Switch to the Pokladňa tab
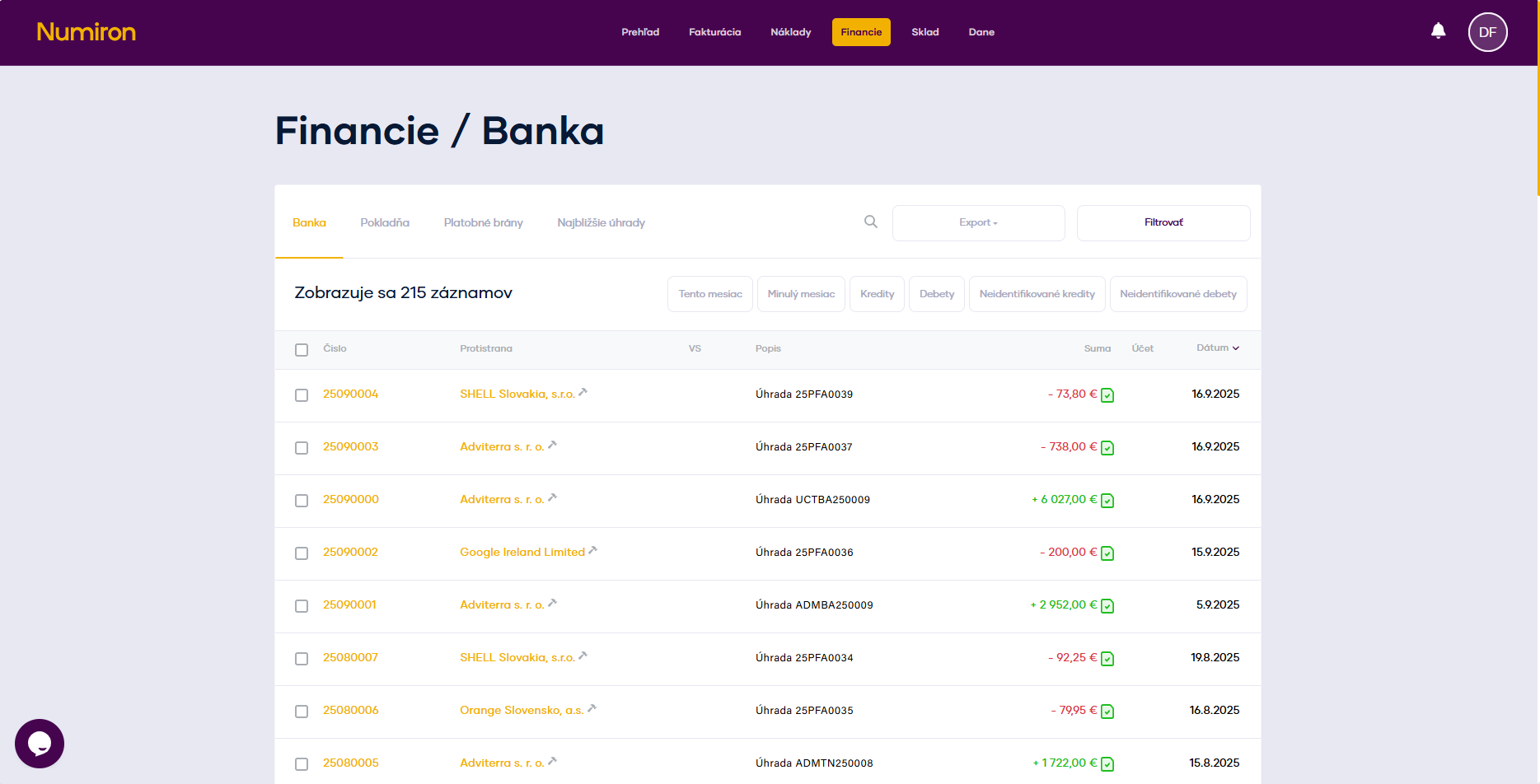The width and height of the screenshot is (1540, 784). pos(385,223)
